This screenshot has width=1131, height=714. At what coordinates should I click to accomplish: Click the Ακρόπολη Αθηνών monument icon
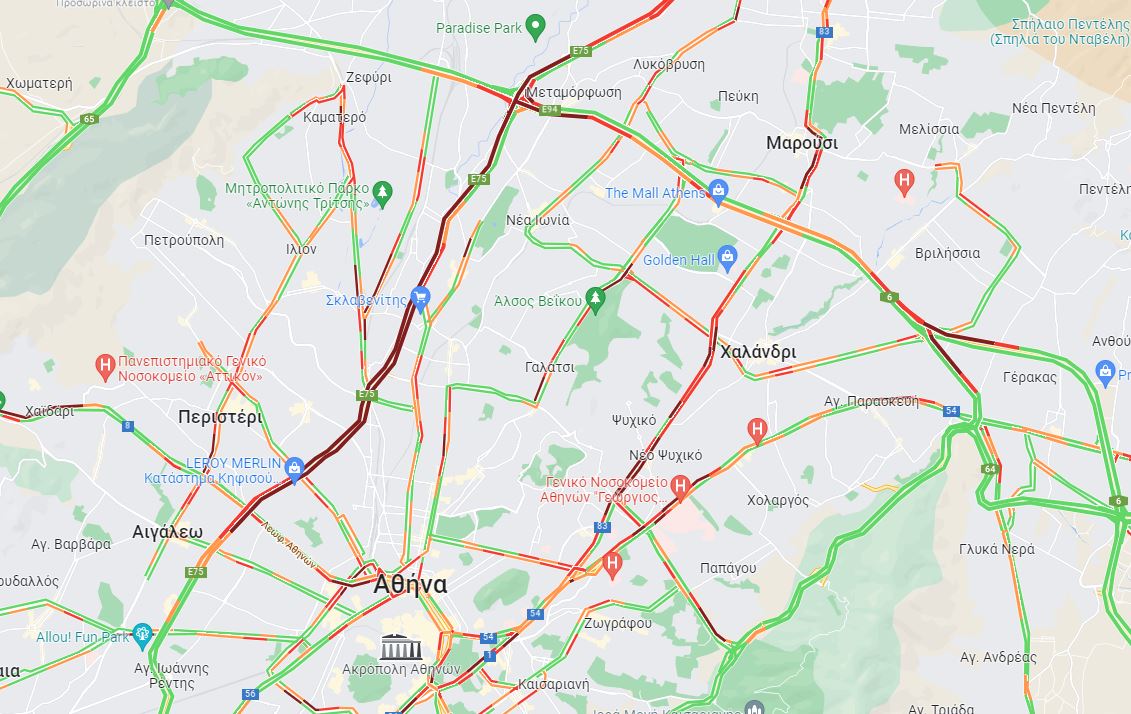click(400, 647)
